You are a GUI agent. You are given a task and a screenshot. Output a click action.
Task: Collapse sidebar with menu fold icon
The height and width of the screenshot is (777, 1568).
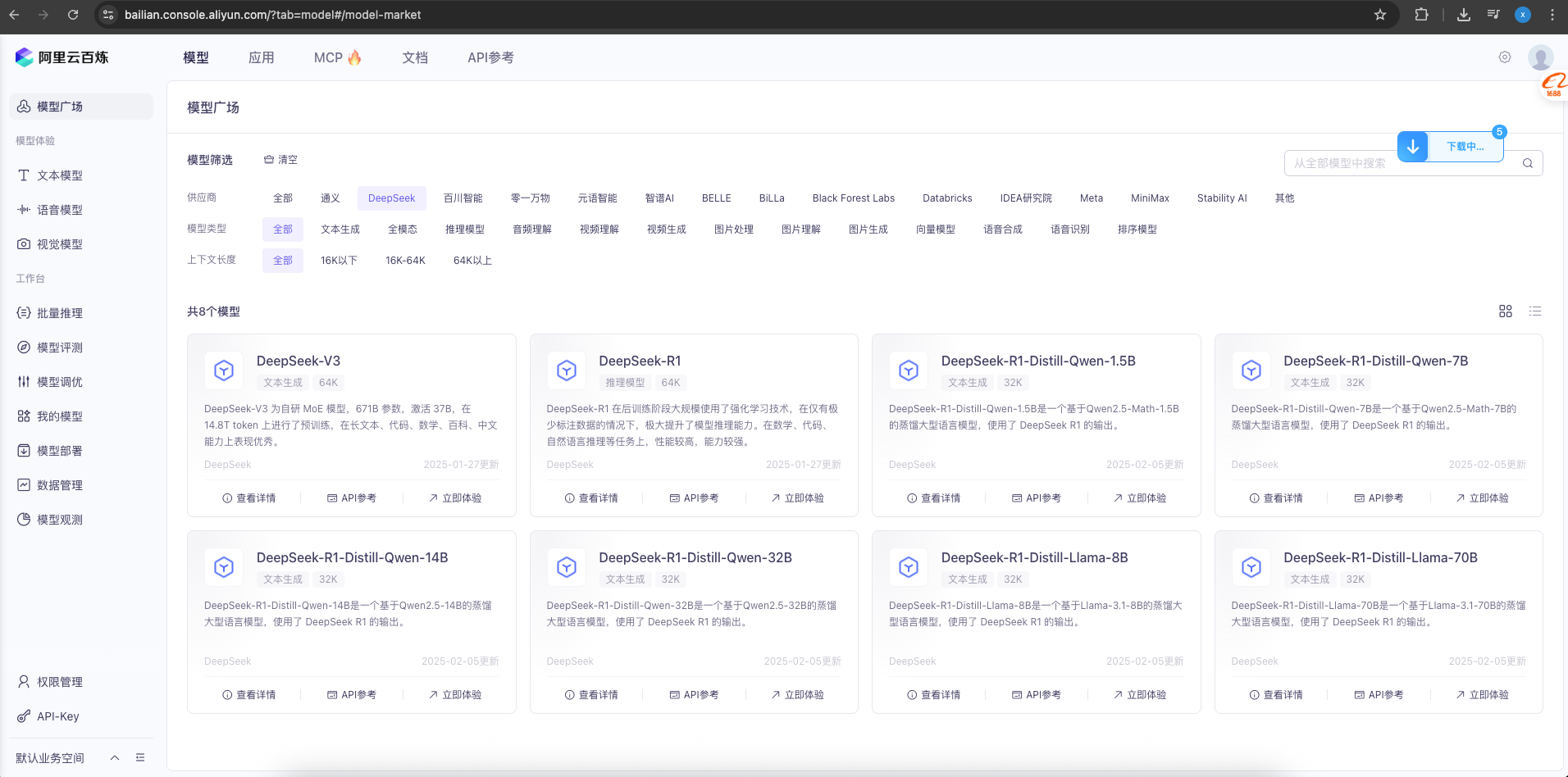[140, 757]
